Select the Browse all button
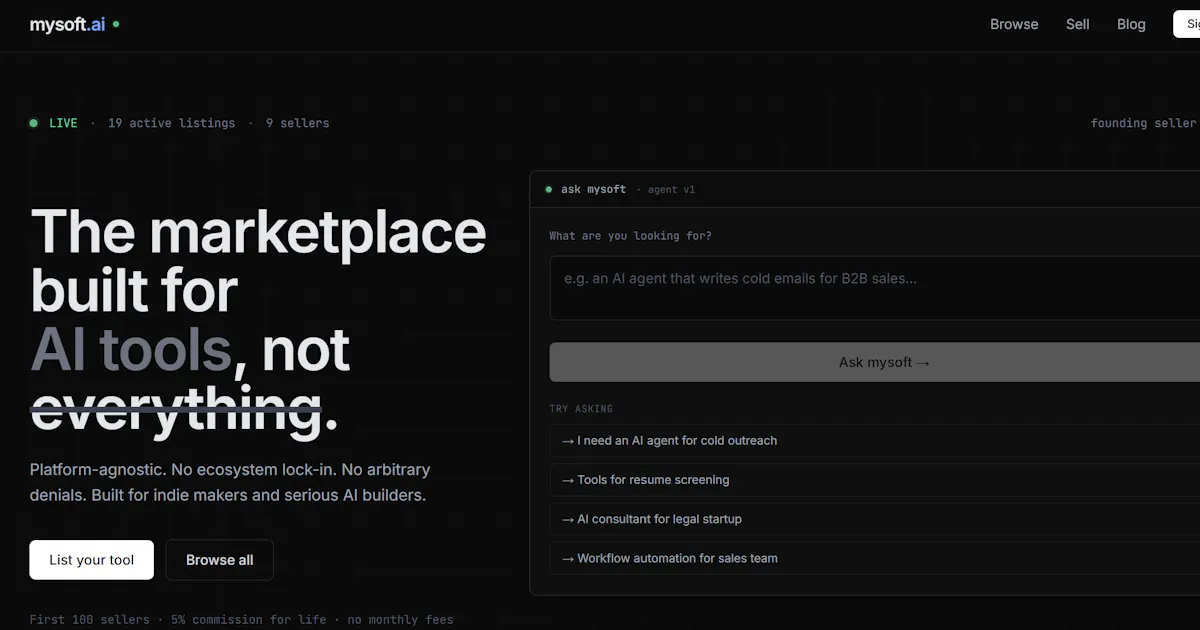The image size is (1200, 630). pyautogui.click(x=219, y=560)
